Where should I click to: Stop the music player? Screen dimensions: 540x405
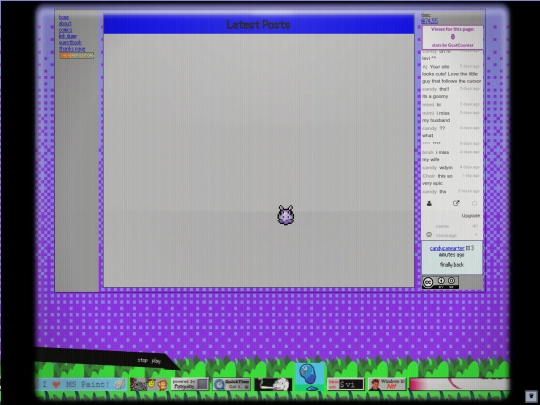143,360
